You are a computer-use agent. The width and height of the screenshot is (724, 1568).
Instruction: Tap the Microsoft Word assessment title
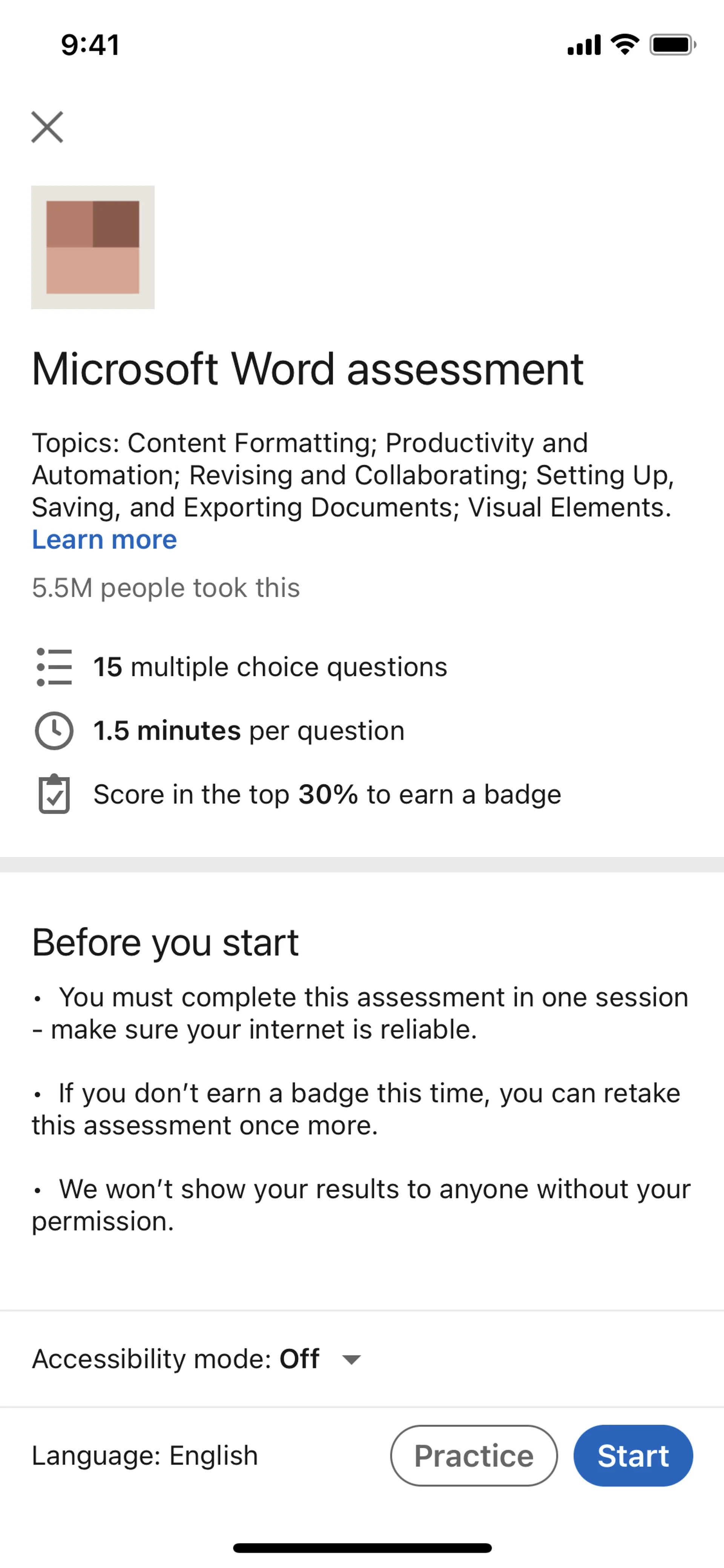pos(307,369)
